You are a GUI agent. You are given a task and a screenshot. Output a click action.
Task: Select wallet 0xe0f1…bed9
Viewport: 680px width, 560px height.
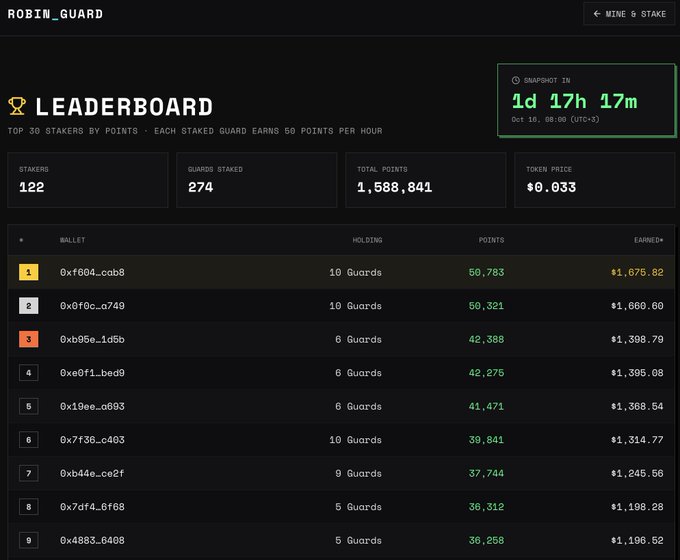click(x=92, y=373)
